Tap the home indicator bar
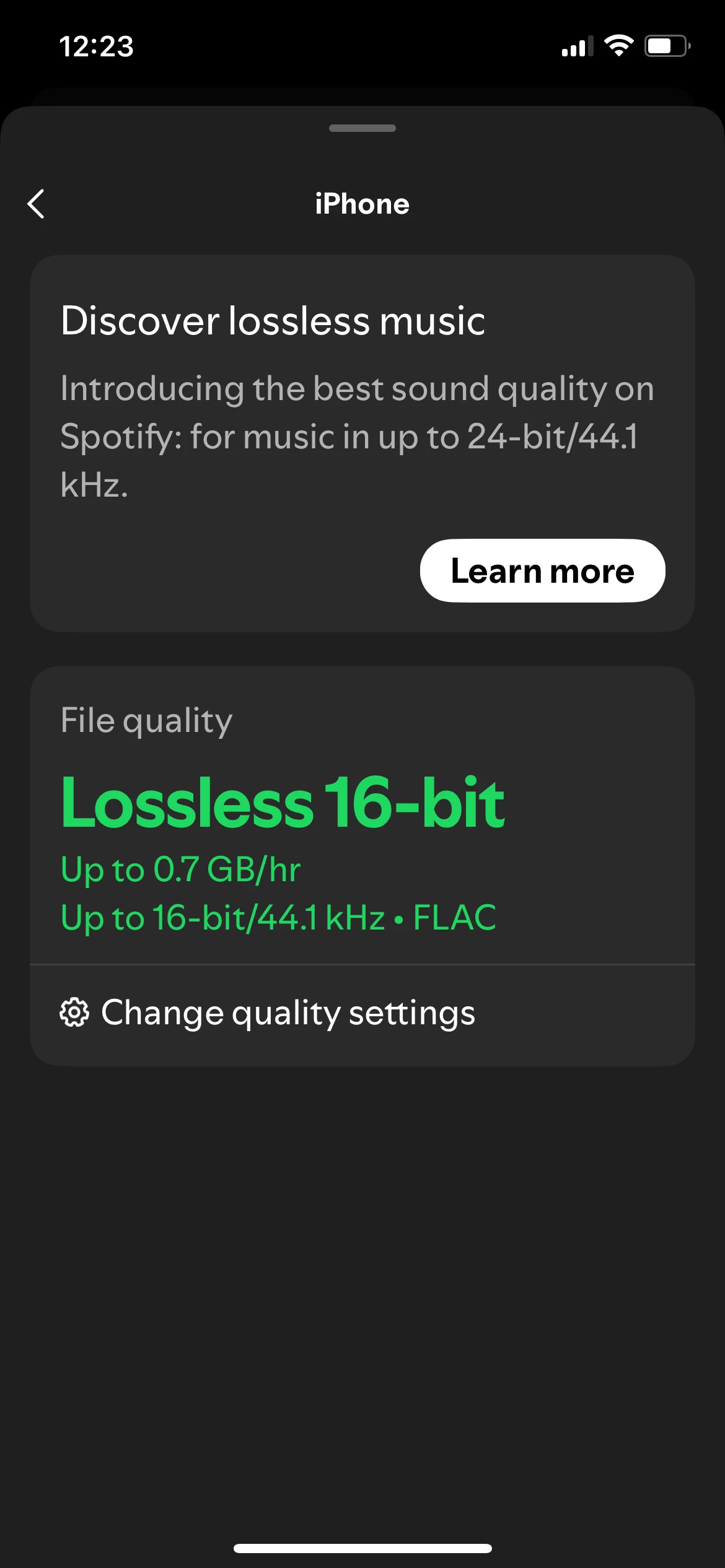Screen dimensions: 725x1568 [362, 1548]
